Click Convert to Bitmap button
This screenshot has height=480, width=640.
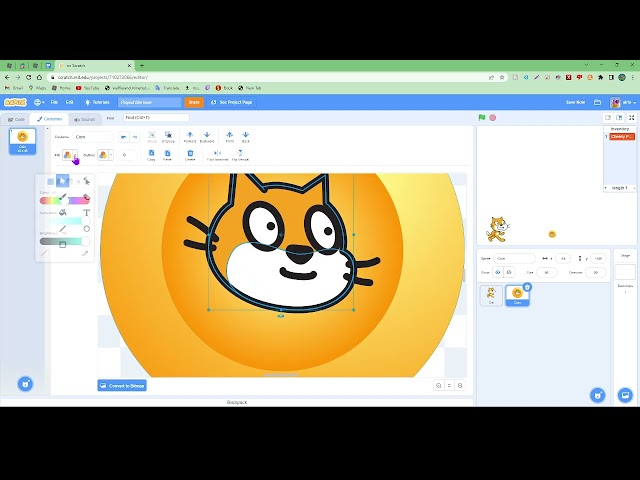[122, 385]
